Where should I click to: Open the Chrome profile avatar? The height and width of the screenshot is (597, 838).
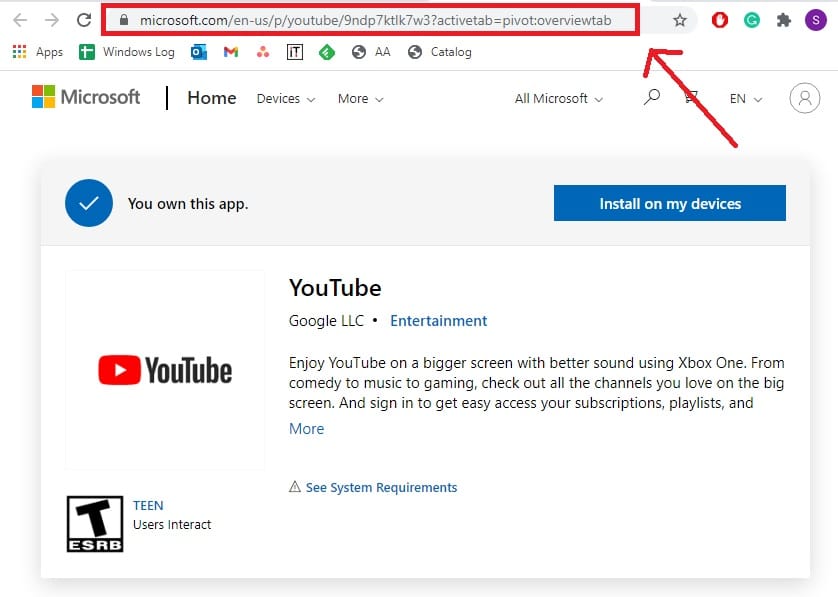pyautogui.click(x=816, y=20)
